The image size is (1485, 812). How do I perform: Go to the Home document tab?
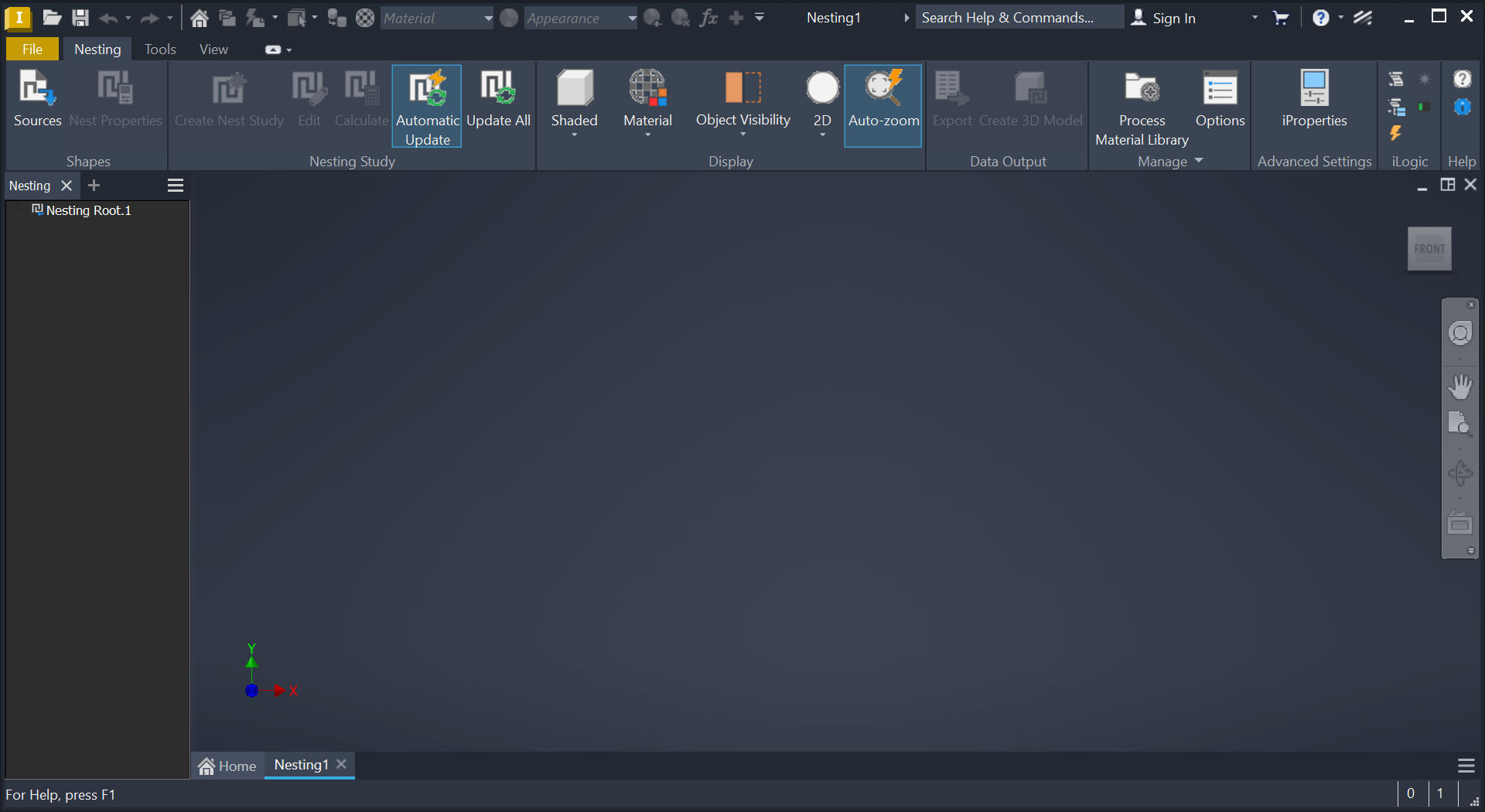point(227,766)
